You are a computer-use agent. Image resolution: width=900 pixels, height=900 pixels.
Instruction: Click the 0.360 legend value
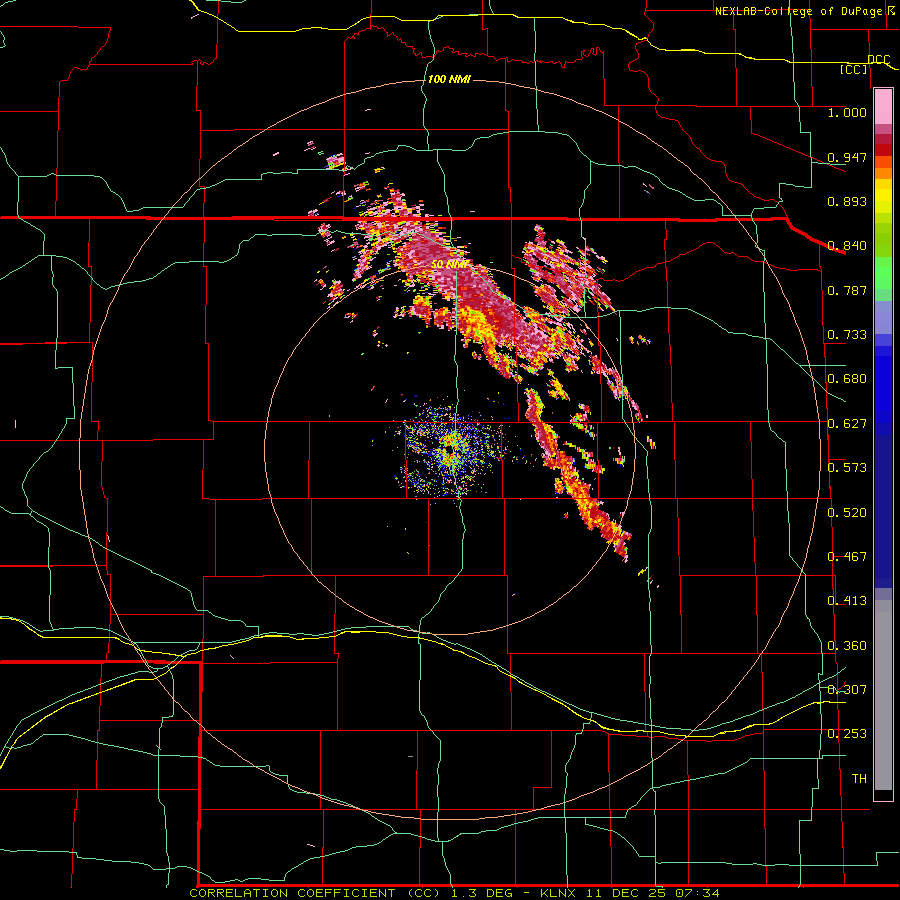(x=847, y=645)
